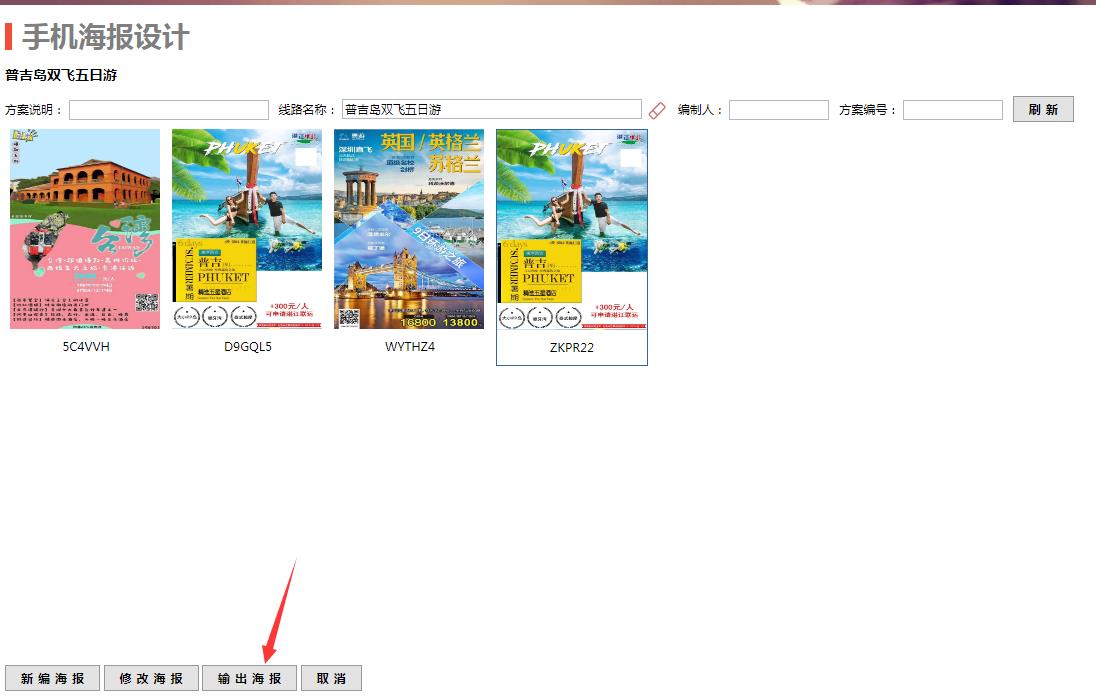Choose the D9GQL5 Phuket poster thumbnail

[247, 229]
